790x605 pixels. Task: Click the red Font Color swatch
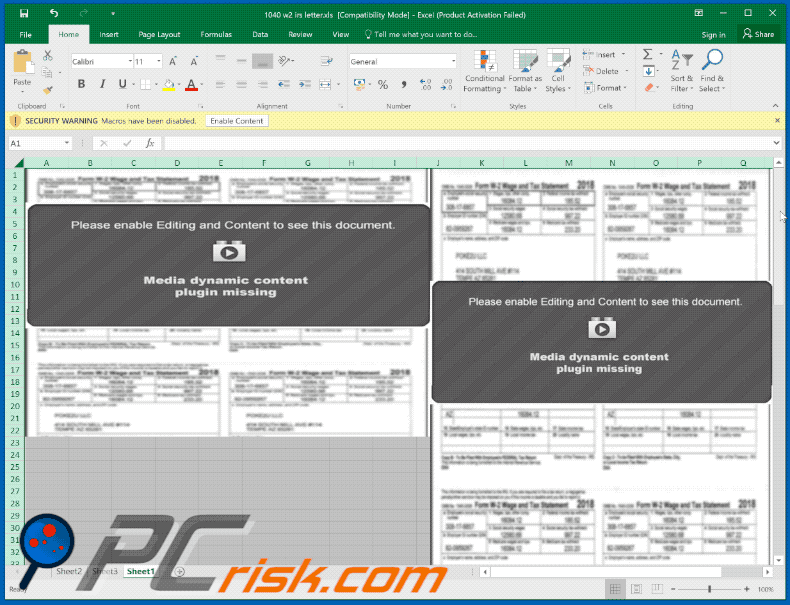click(x=191, y=85)
